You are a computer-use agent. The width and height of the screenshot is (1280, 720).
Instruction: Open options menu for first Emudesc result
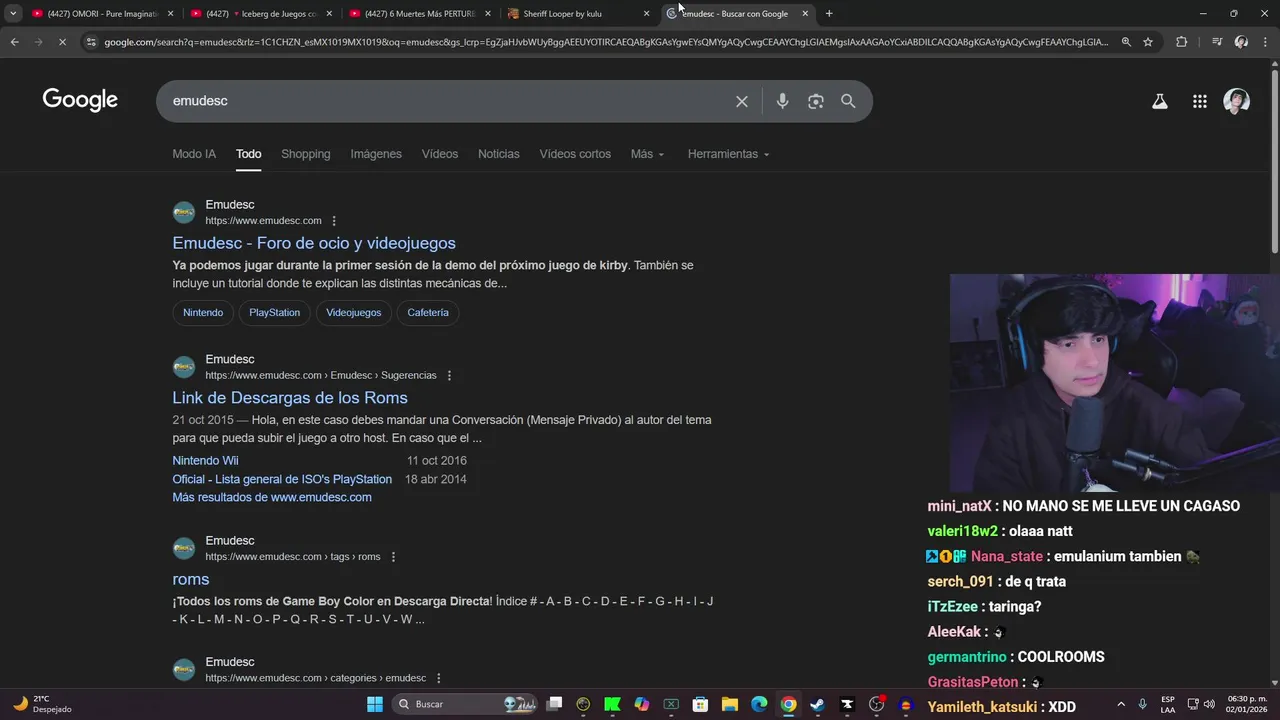click(x=334, y=221)
